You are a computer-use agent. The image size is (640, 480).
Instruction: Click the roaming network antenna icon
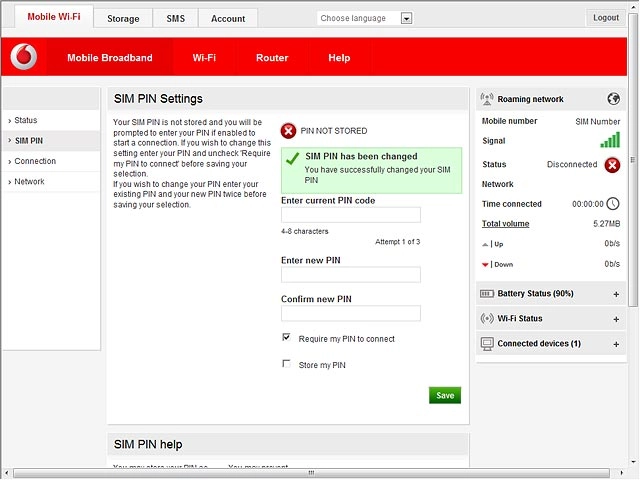click(487, 99)
